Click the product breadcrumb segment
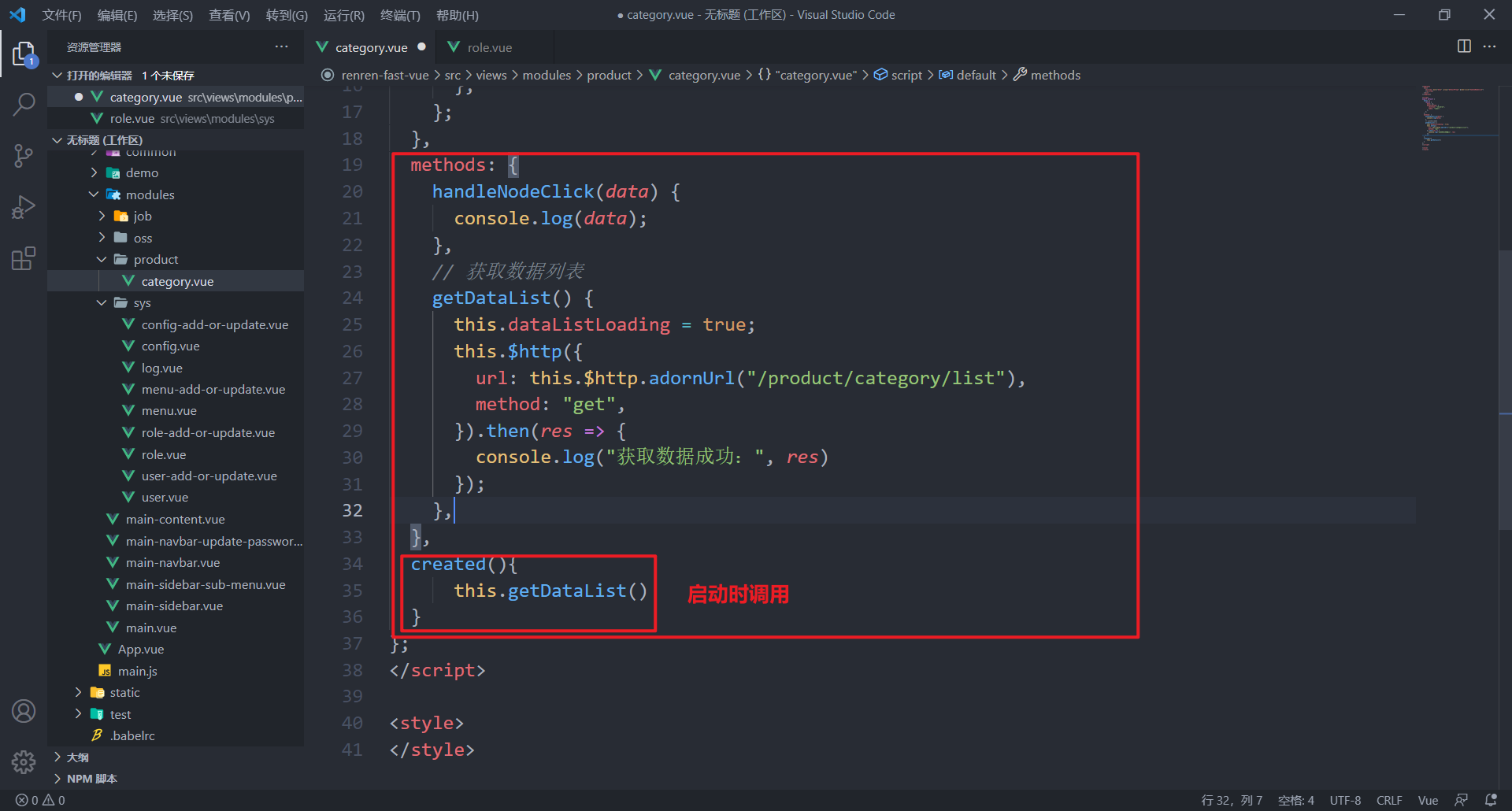Screen dimensions: 1512x811 pos(609,75)
